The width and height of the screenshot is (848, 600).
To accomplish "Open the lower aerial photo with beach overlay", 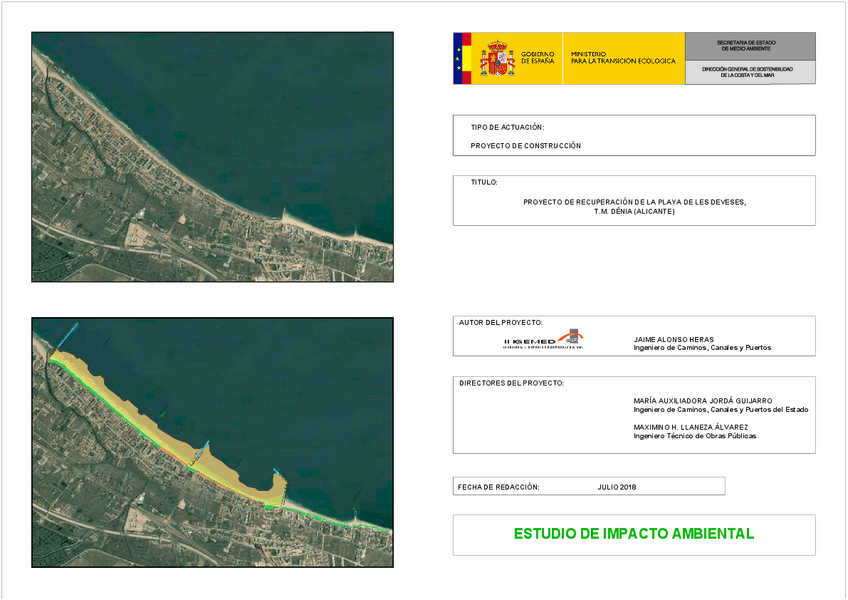I will [213, 443].
